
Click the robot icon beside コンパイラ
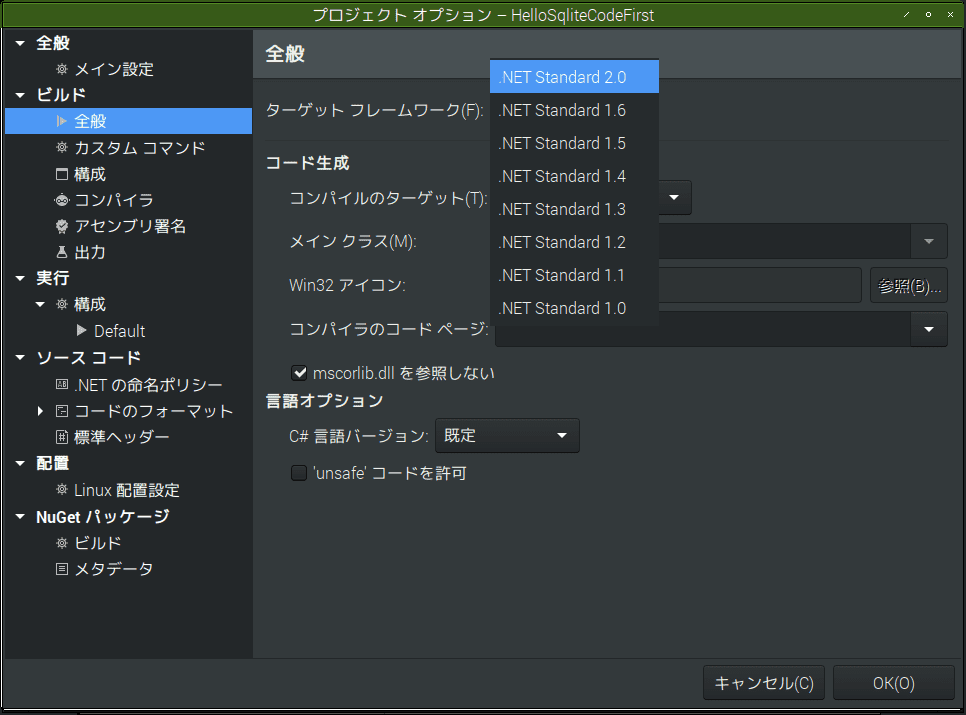(x=62, y=200)
